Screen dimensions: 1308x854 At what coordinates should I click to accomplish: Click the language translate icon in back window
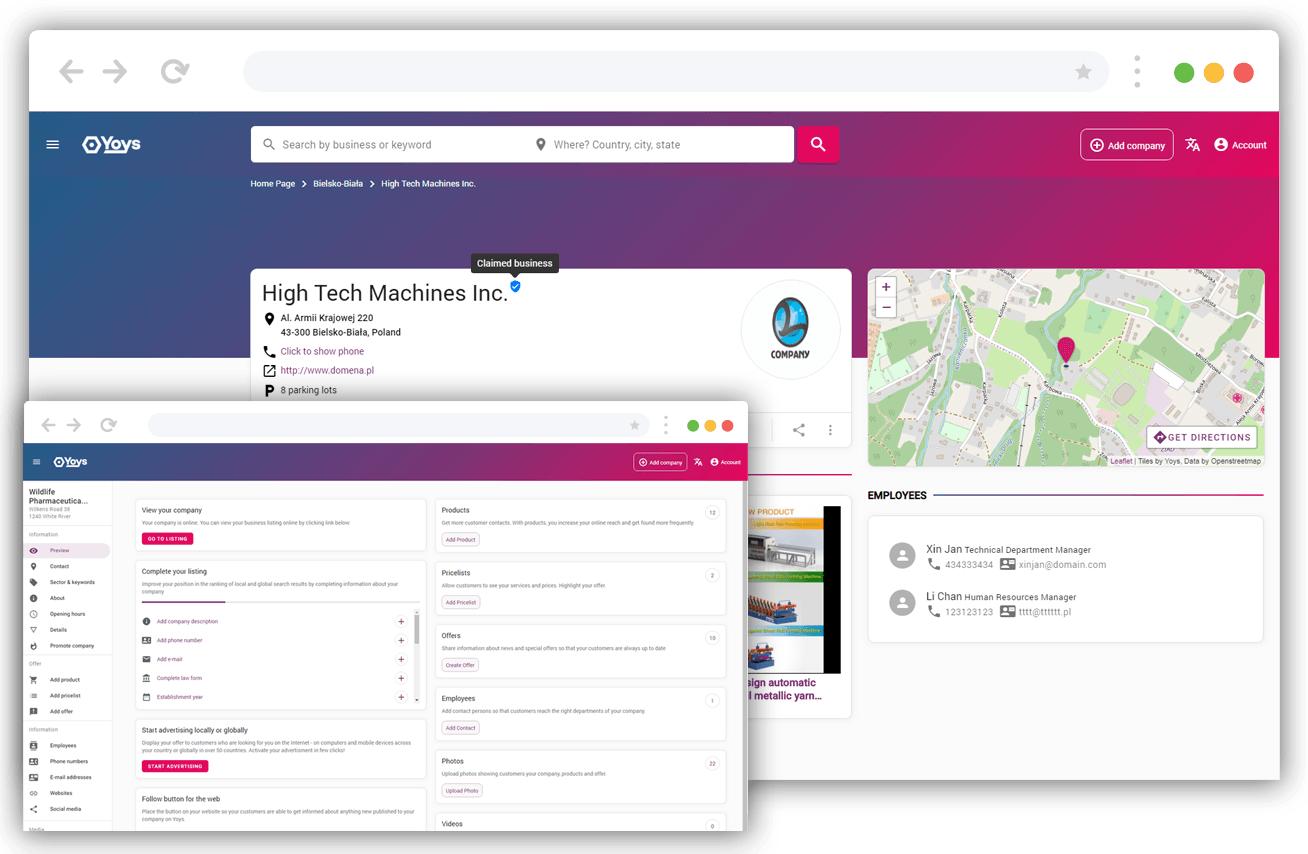pos(1192,145)
